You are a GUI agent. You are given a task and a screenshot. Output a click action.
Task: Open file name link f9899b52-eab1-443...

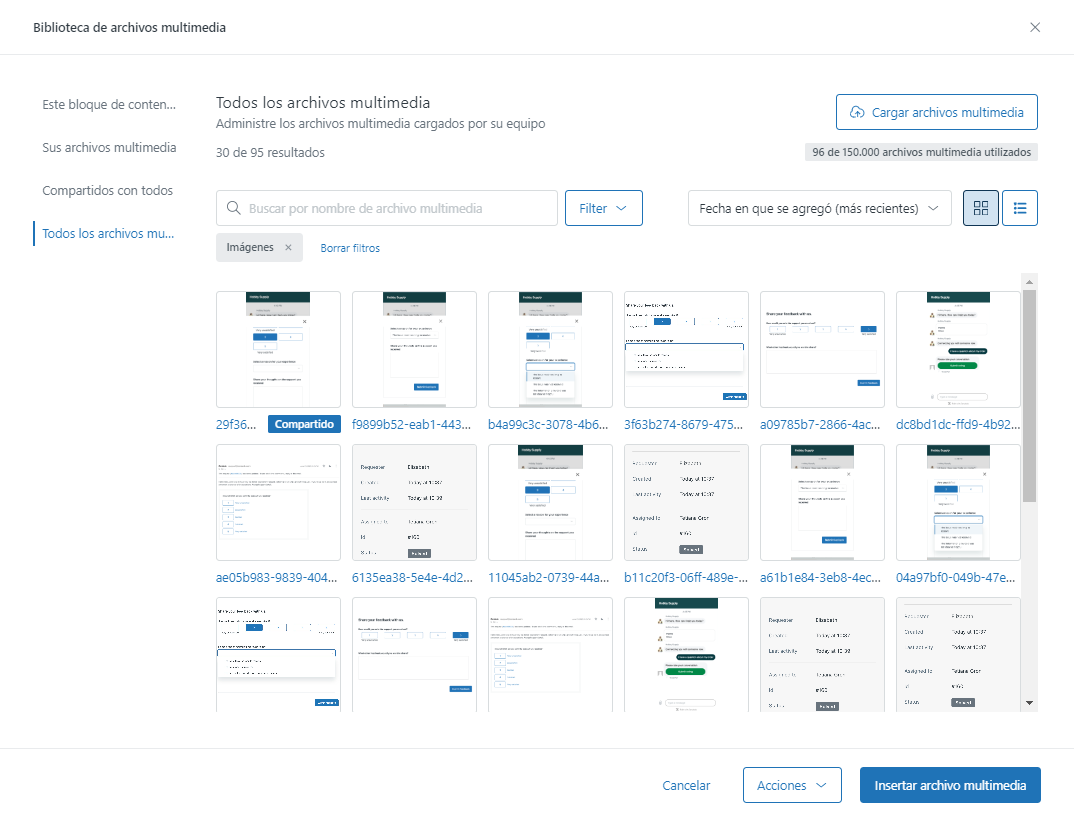pos(412,424)
